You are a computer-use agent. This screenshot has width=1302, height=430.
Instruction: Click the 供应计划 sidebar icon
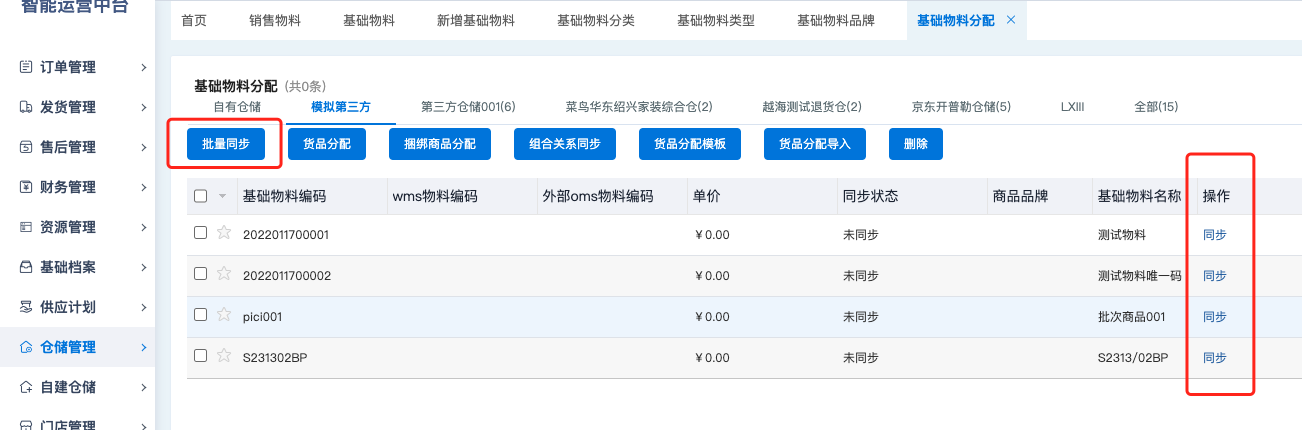pos(27,307)
